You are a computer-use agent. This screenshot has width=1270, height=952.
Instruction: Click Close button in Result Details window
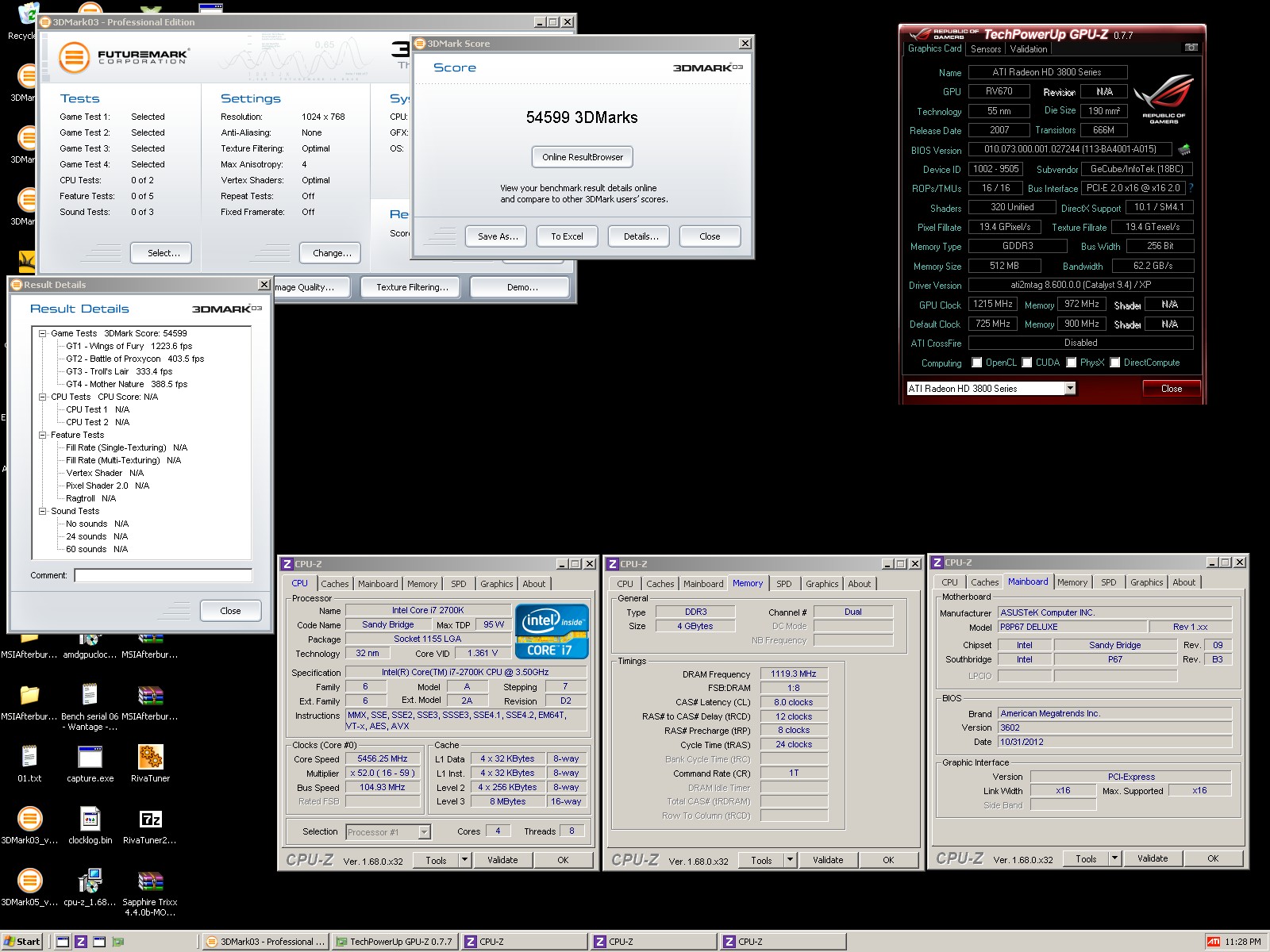[x=230, y=611]
